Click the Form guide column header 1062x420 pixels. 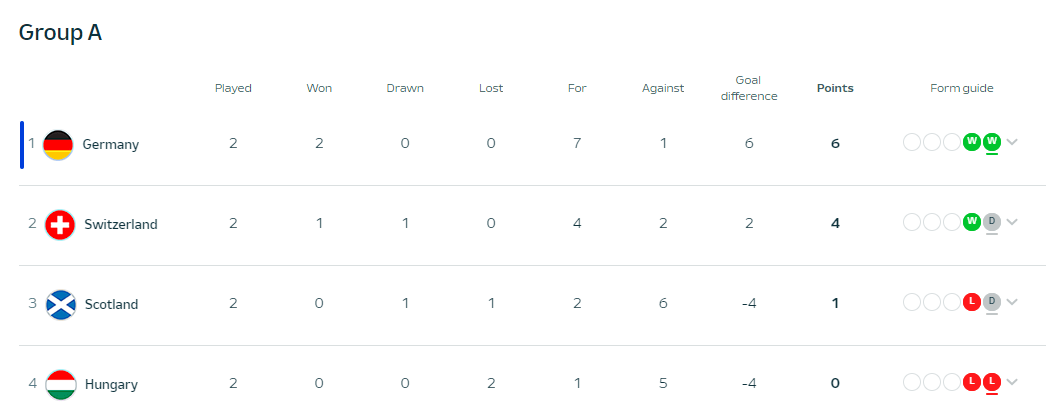pos(961,88)
